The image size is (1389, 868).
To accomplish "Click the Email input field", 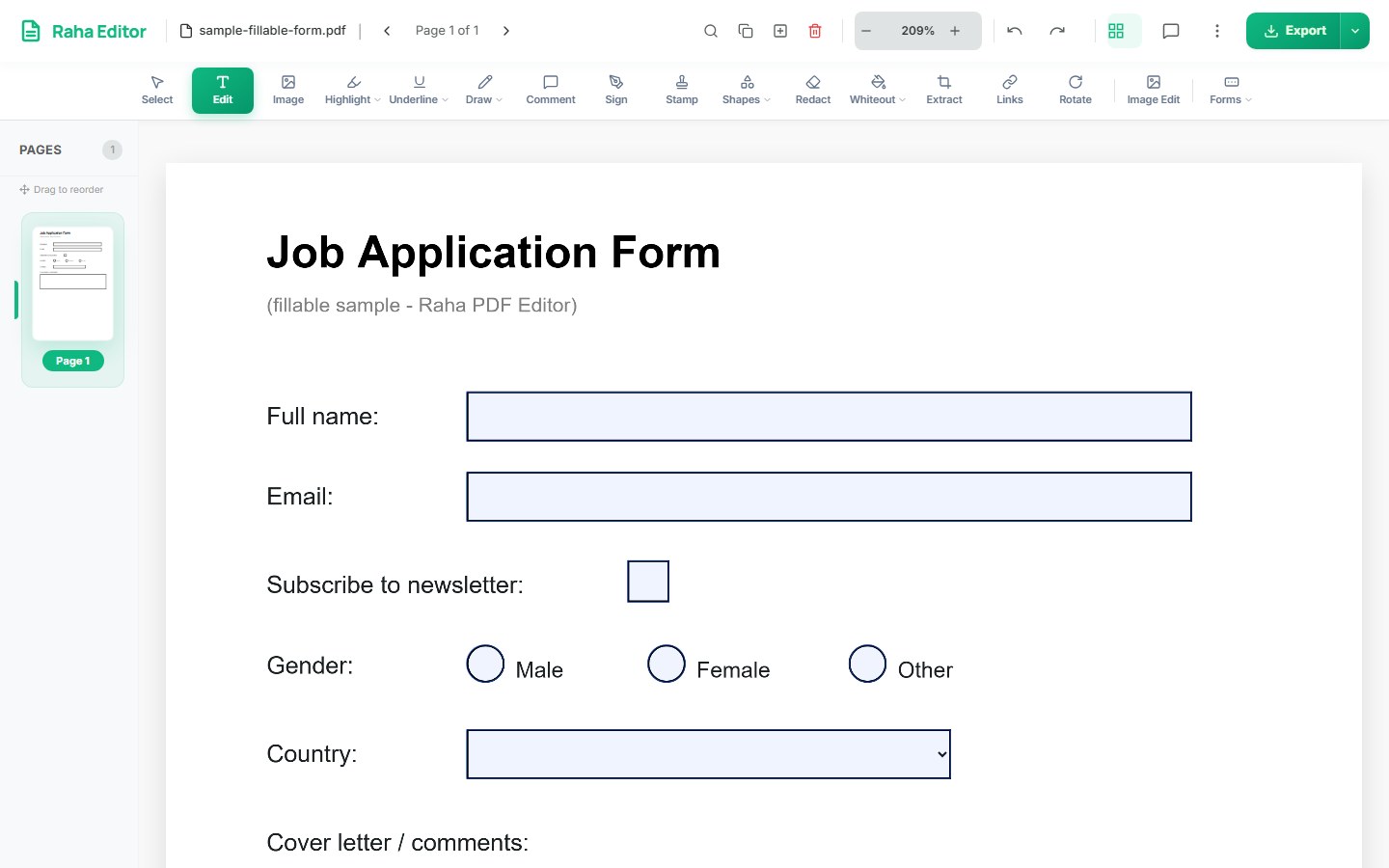I will (x=830, y=497).
